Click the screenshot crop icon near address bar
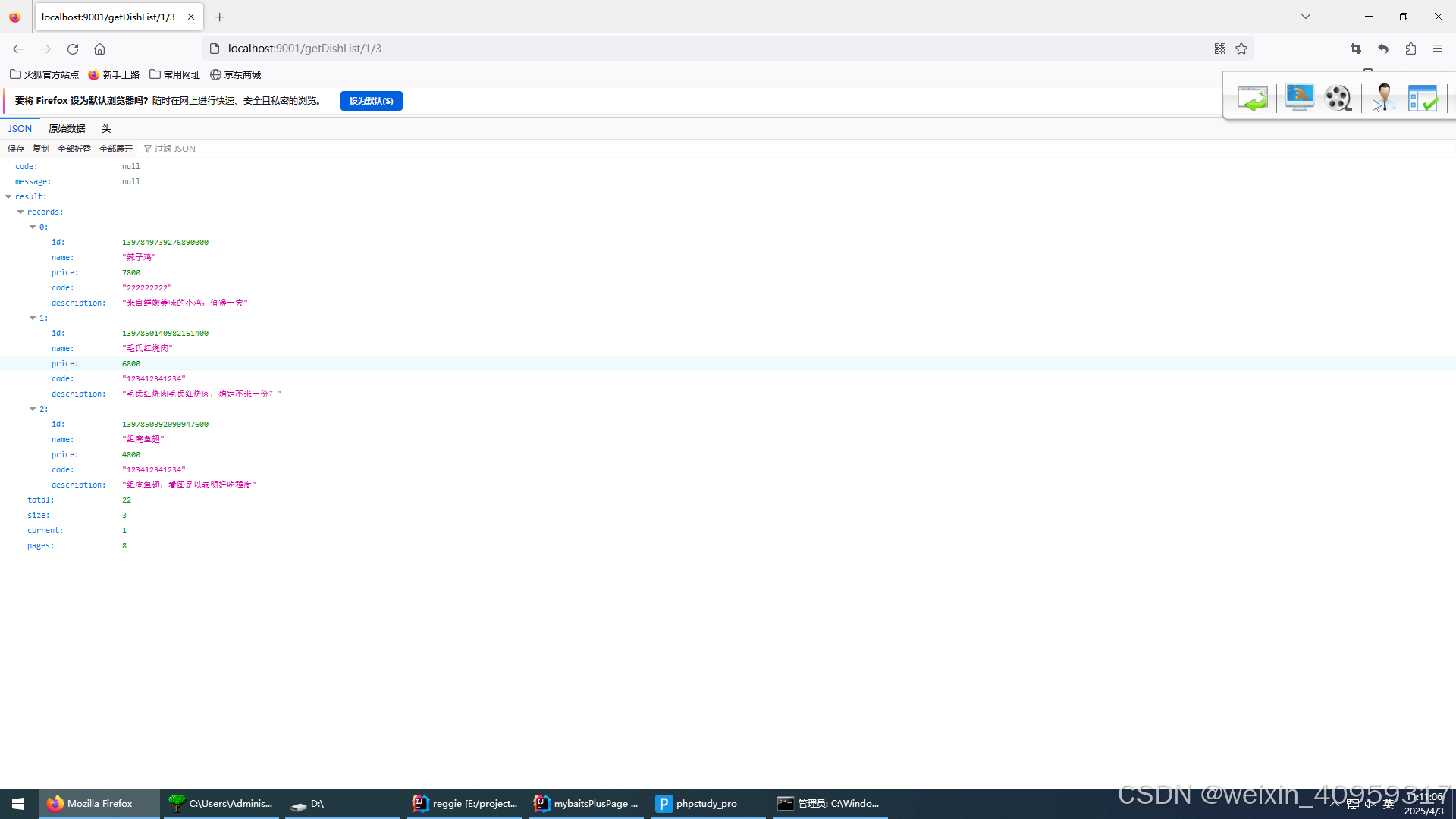 1356,49
